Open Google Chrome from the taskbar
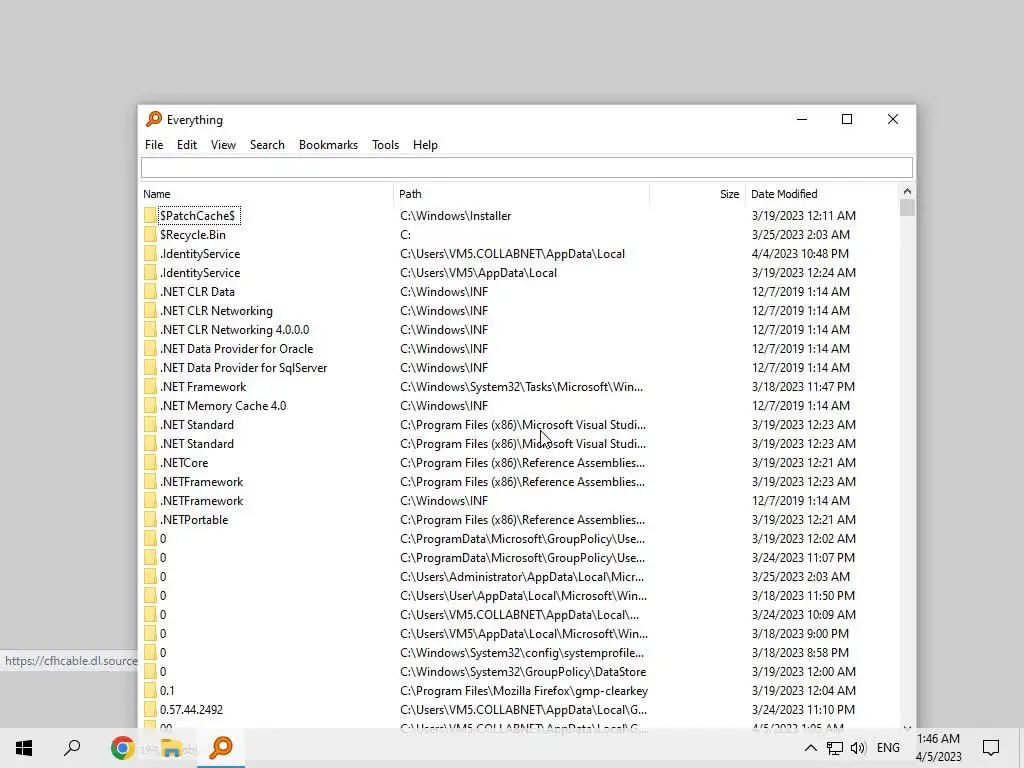Screen dimensions: 1024x768 tap(122, 748)
